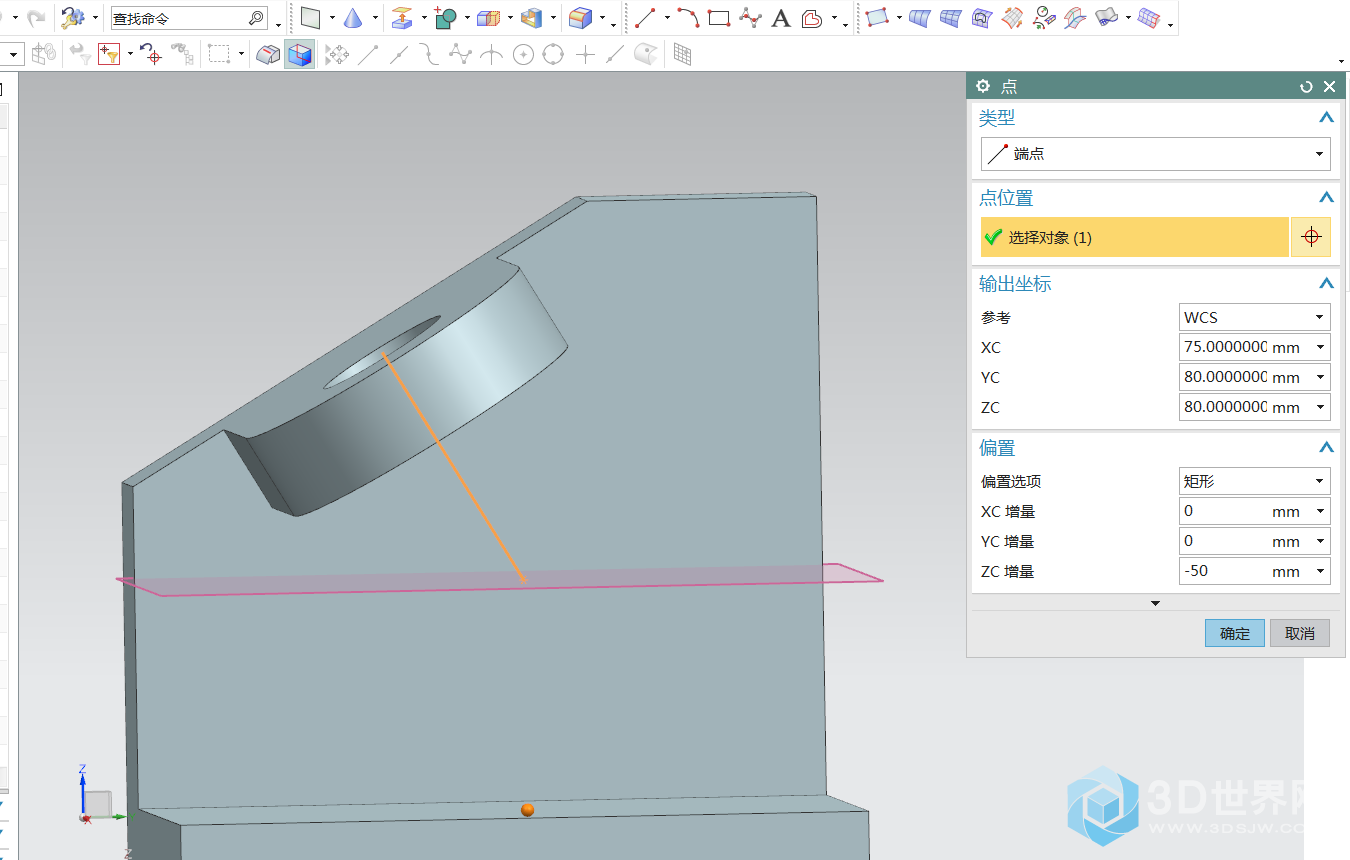1350x860 pixels.
Task: Click the trim body icon
Action: point(488,18)
